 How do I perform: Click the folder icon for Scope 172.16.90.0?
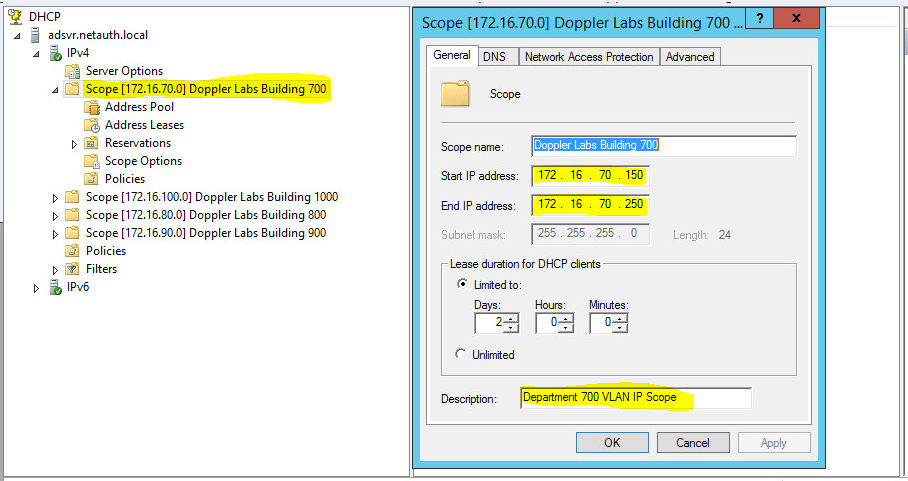(x=72, y=233)
